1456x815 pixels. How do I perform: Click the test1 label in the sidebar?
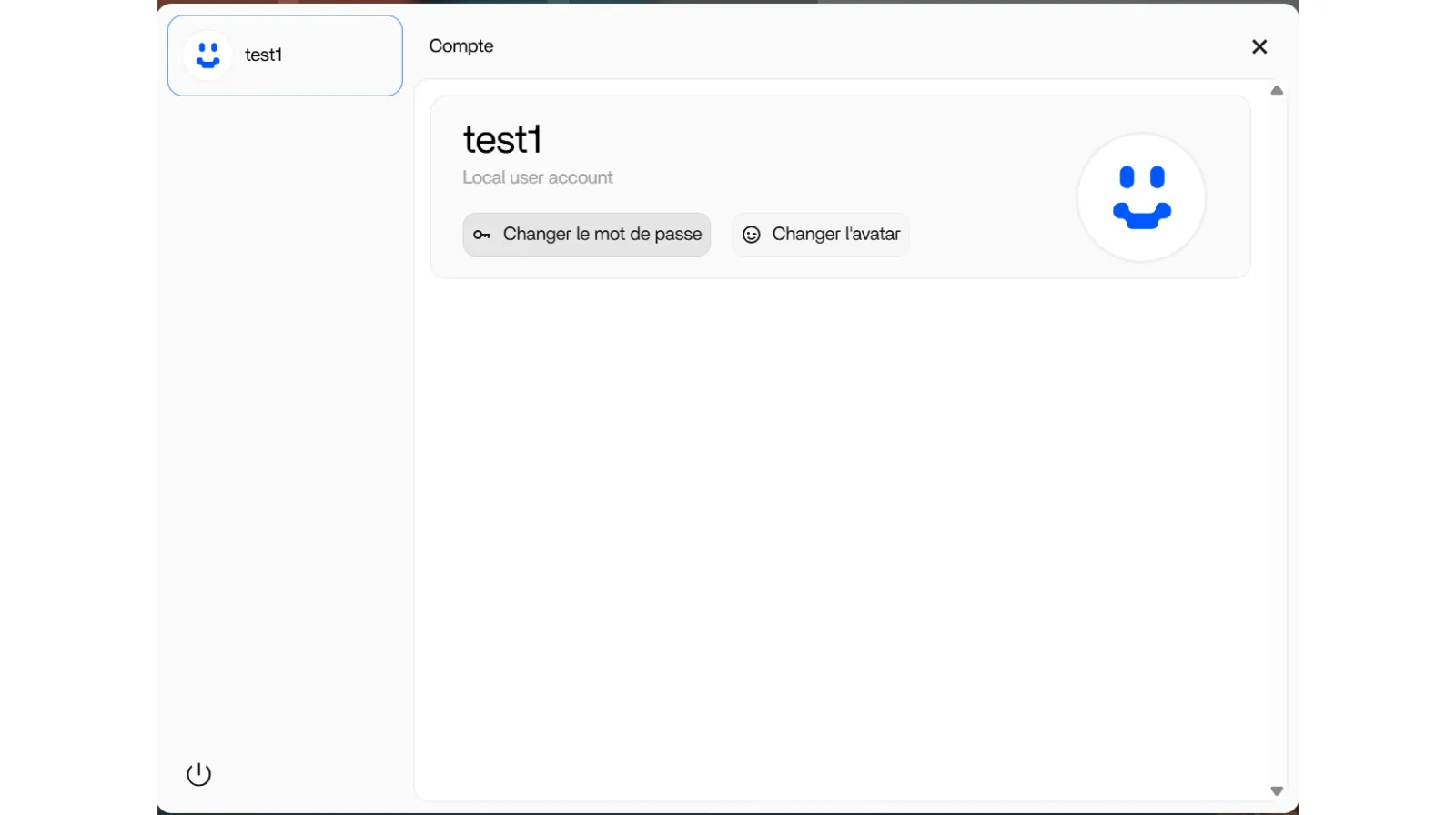point(264,55)
